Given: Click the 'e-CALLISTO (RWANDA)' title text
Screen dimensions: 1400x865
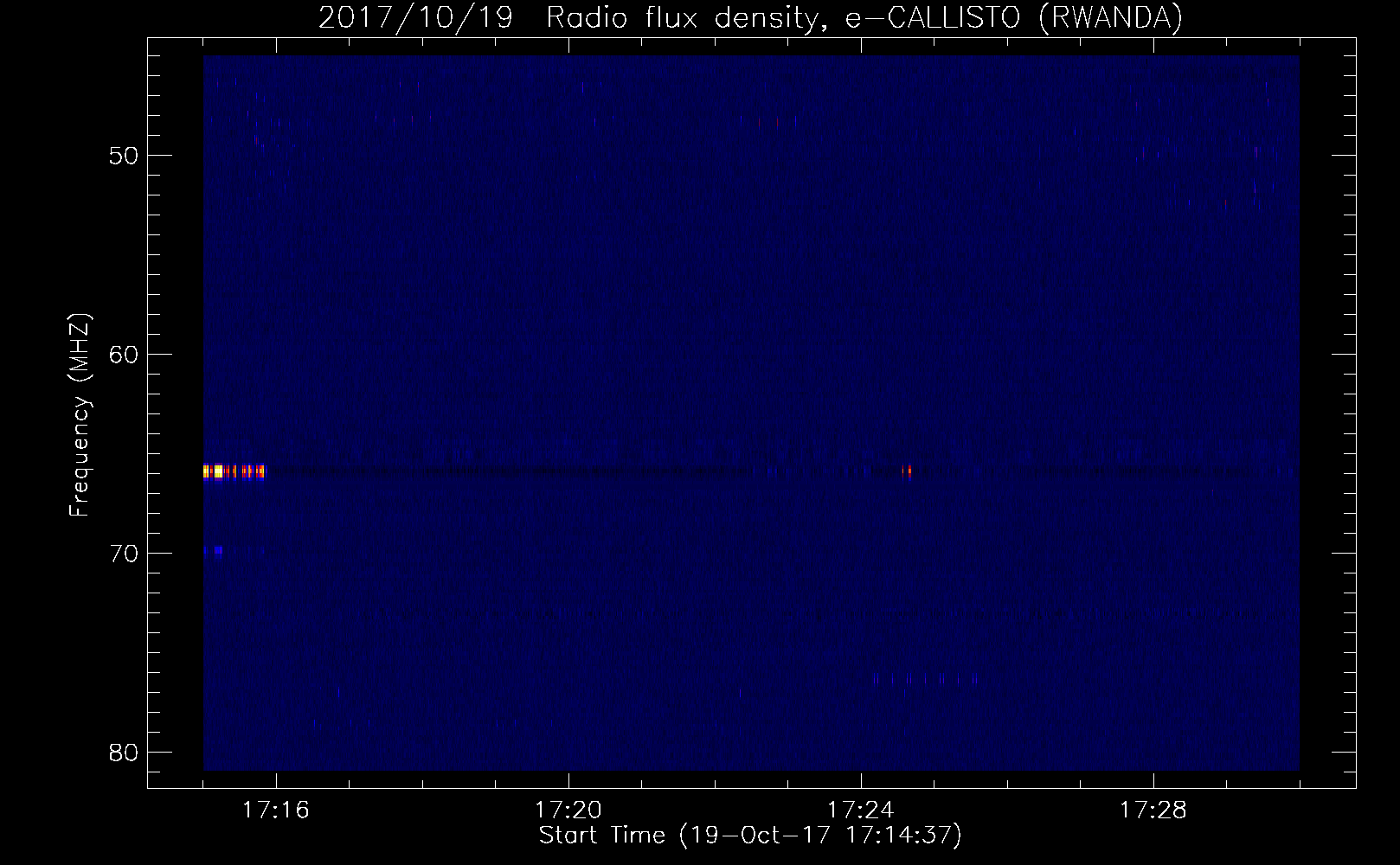Looking at the screenshot, I should (x=1013, y=18).
